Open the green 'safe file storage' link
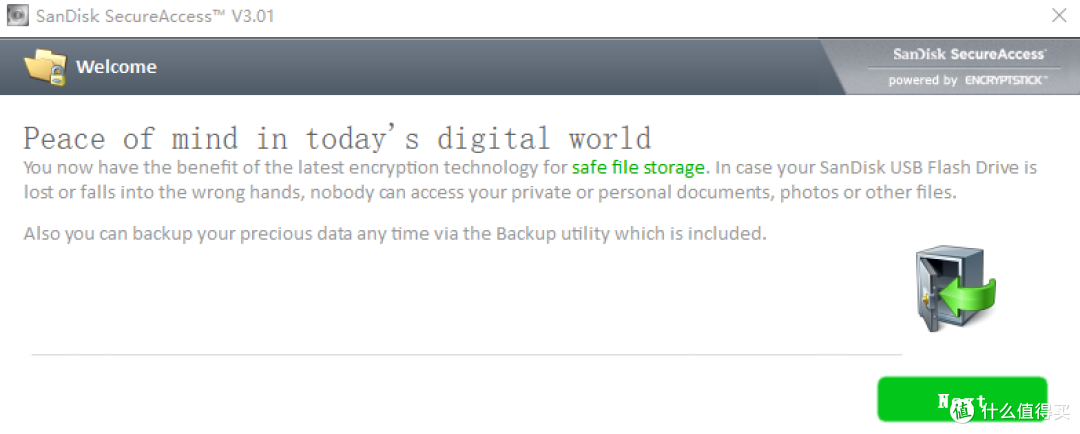 coord(638,167)
